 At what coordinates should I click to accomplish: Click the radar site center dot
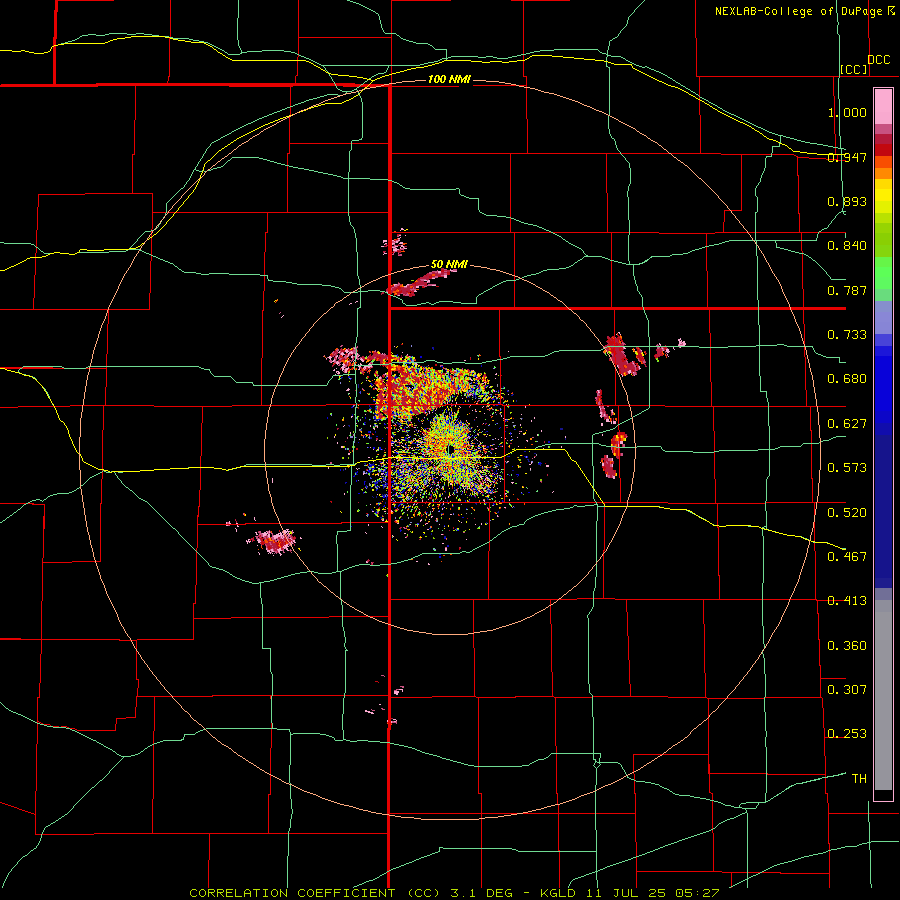click(451, 449)
